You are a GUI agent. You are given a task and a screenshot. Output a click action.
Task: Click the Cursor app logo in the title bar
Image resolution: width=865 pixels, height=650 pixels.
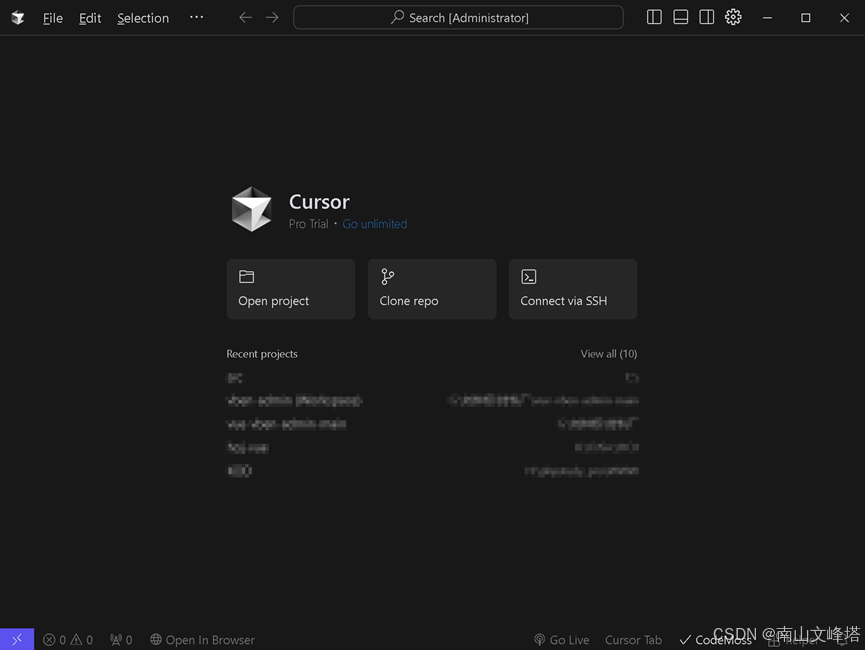(x=18, y=18)
